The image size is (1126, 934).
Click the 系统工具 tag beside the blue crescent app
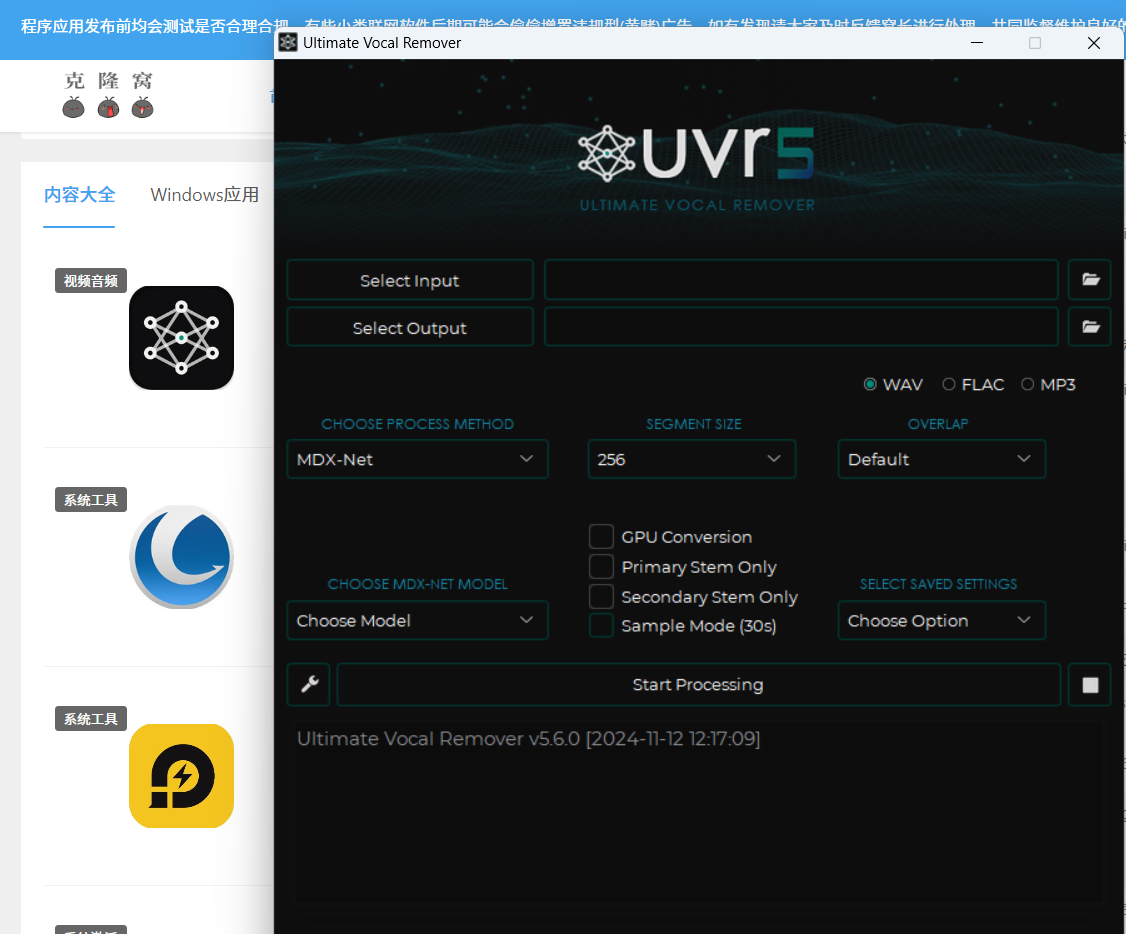[91, 500]
